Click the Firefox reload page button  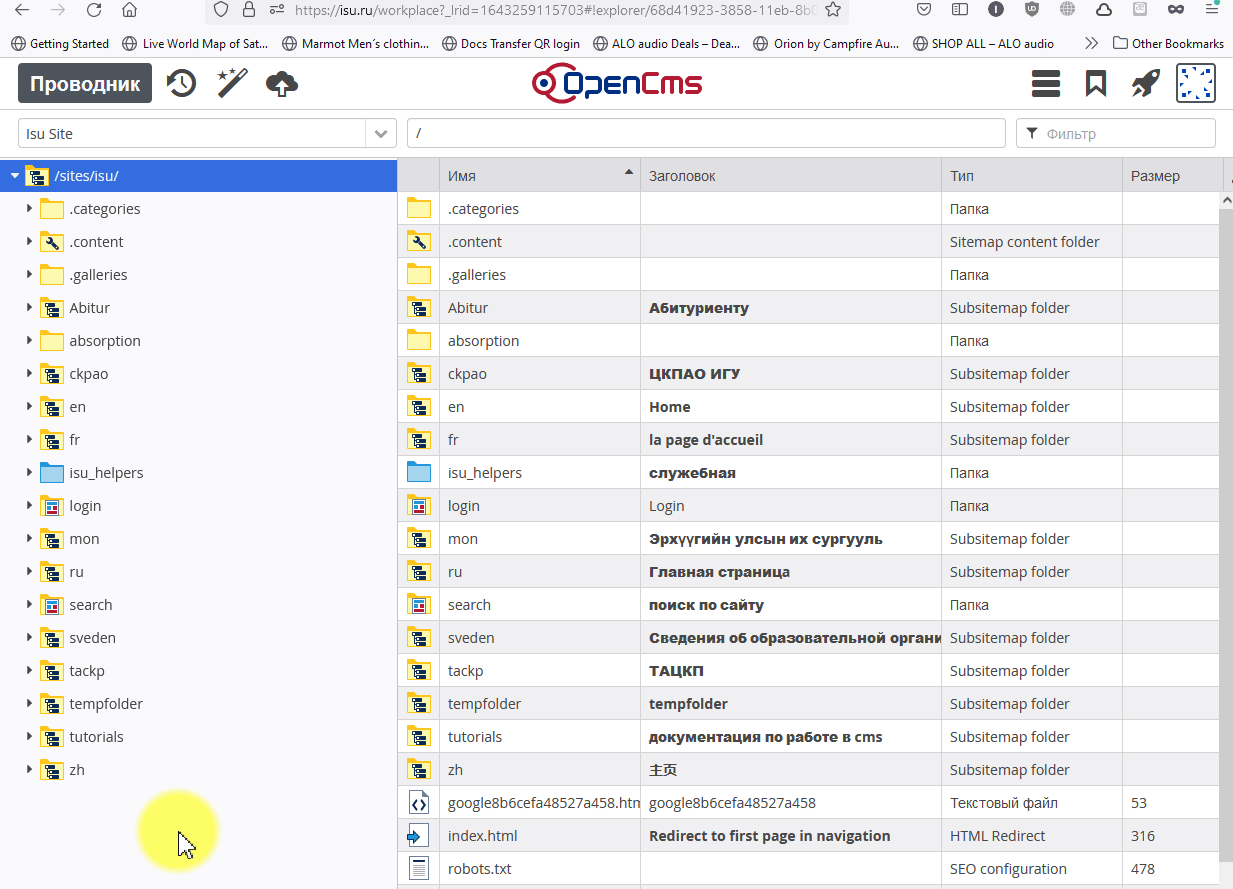tap(94, 10)
